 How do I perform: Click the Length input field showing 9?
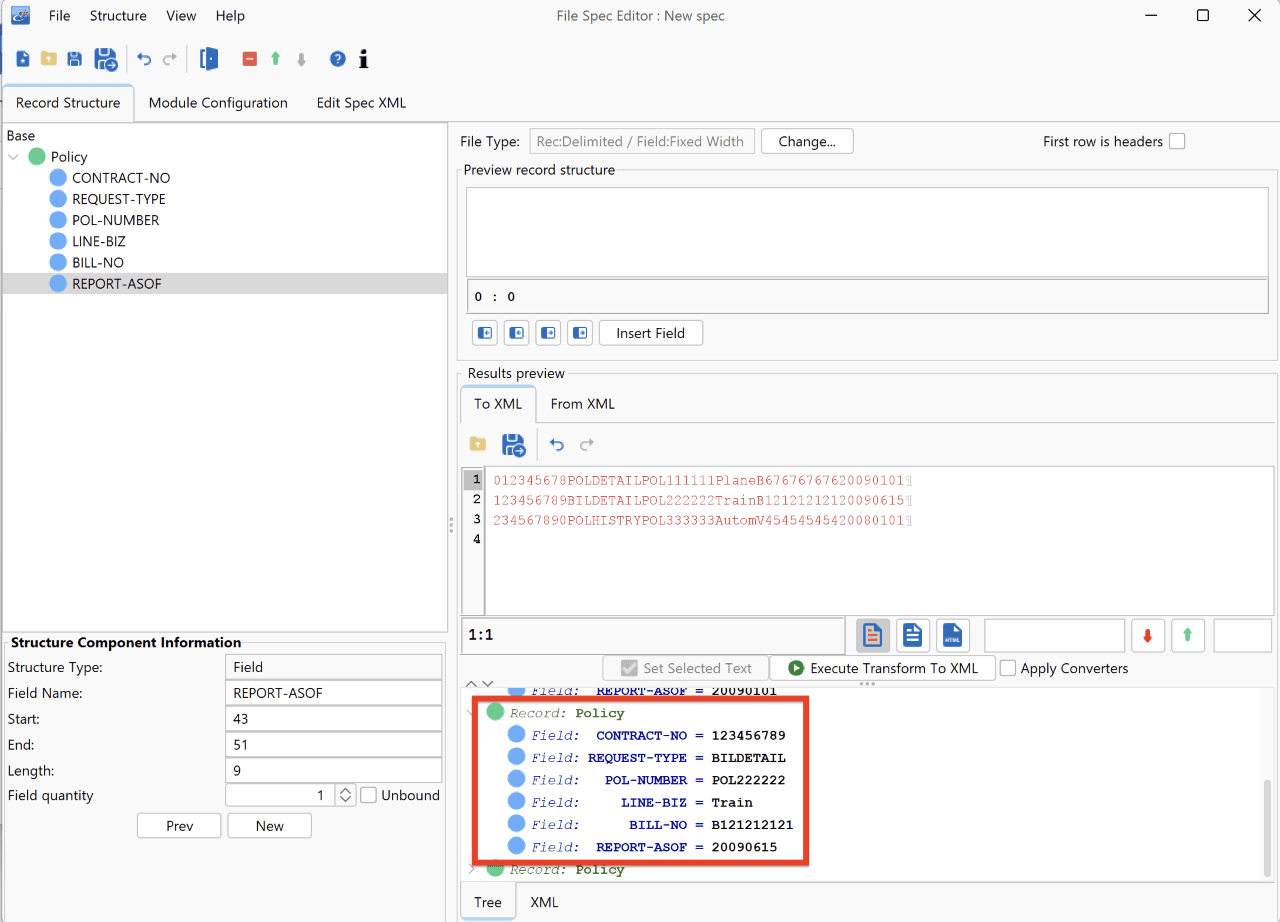coord(334,771)
